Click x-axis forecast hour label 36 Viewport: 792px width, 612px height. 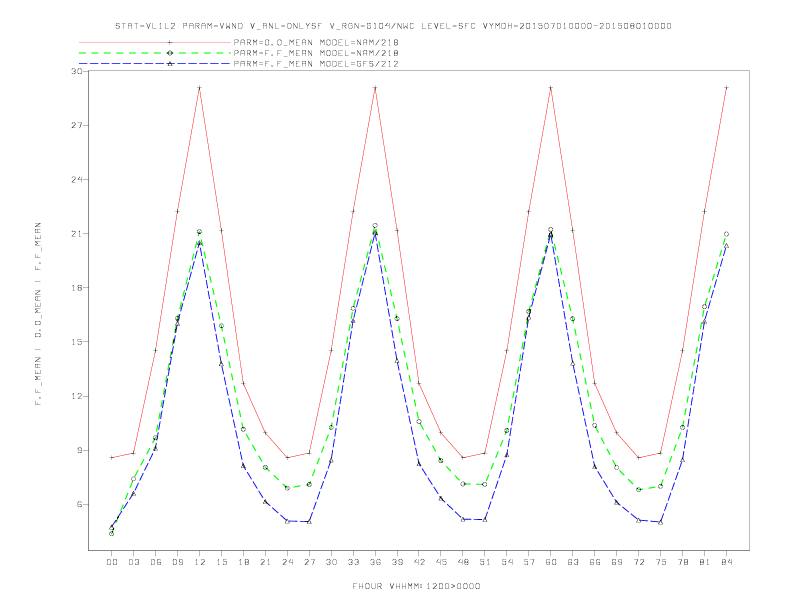375,562
